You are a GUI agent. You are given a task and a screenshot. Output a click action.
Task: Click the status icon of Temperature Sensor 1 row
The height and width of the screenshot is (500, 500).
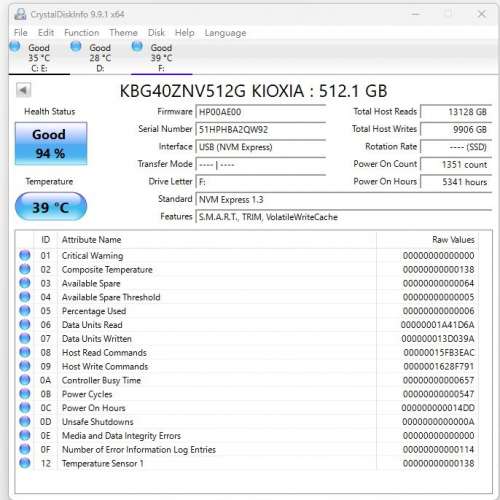pyautogui.click(x=25, y=463)
